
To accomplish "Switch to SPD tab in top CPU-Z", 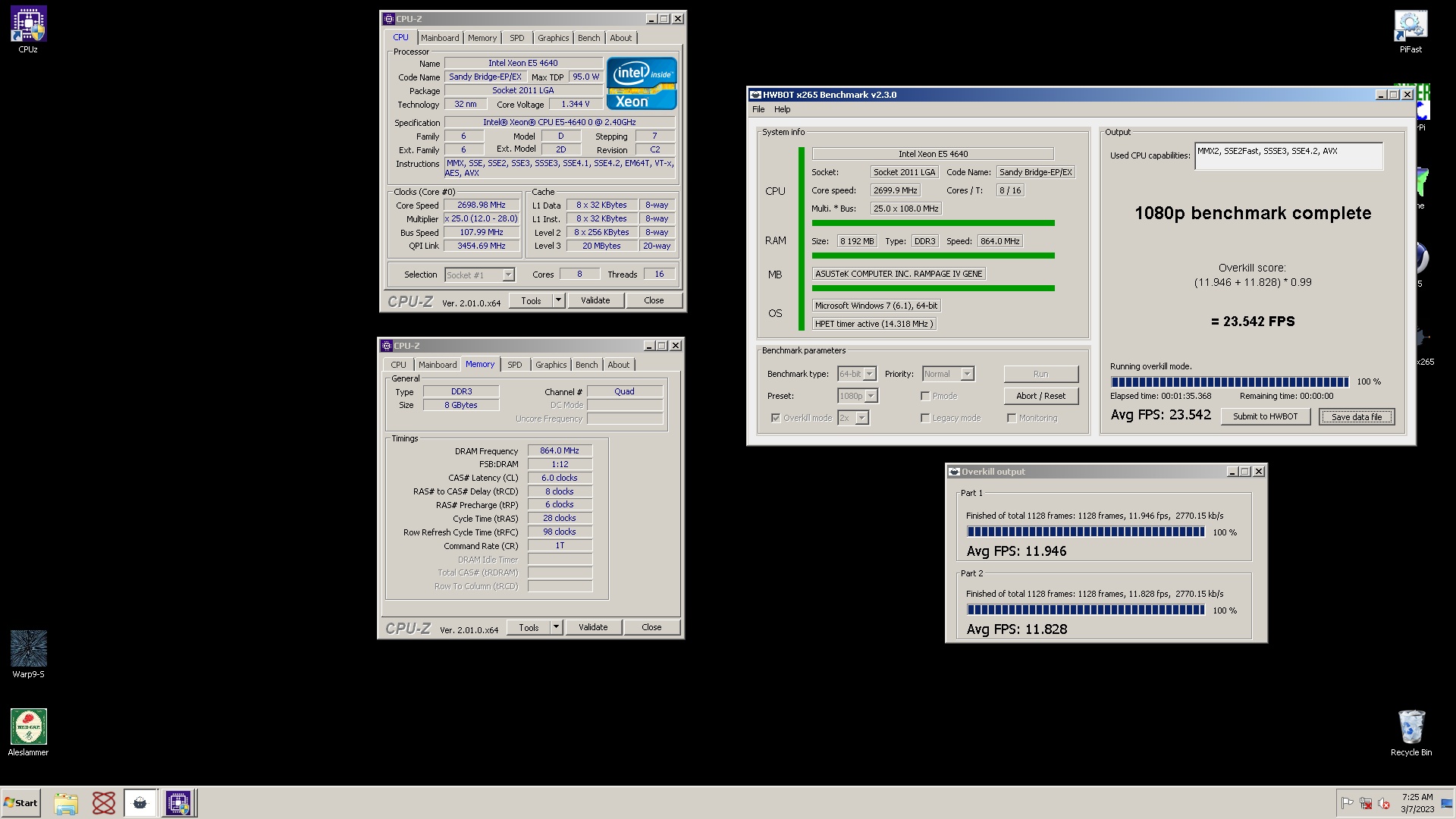I will pyautogui.click(x=516, y=38).
